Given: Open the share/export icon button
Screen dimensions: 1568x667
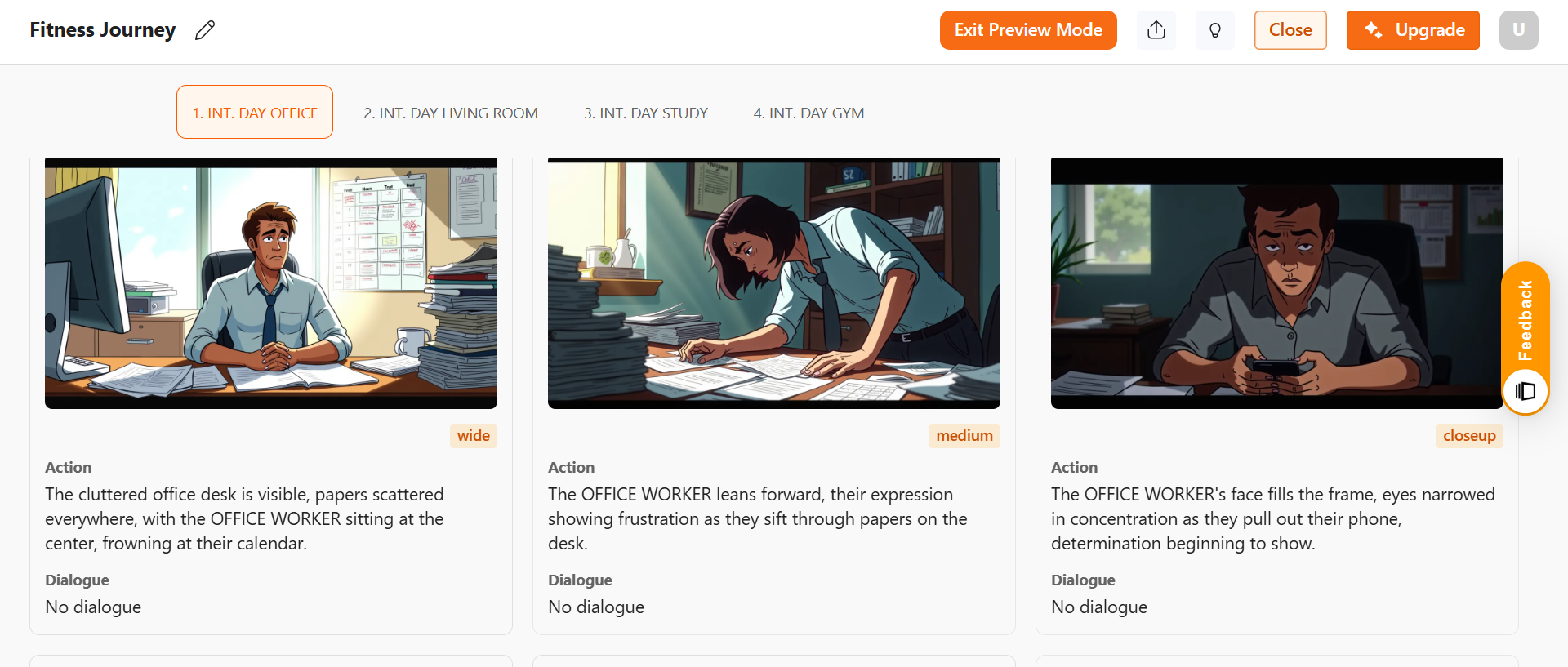Looking at the screenshot, I should click(x=1156, y=30).
